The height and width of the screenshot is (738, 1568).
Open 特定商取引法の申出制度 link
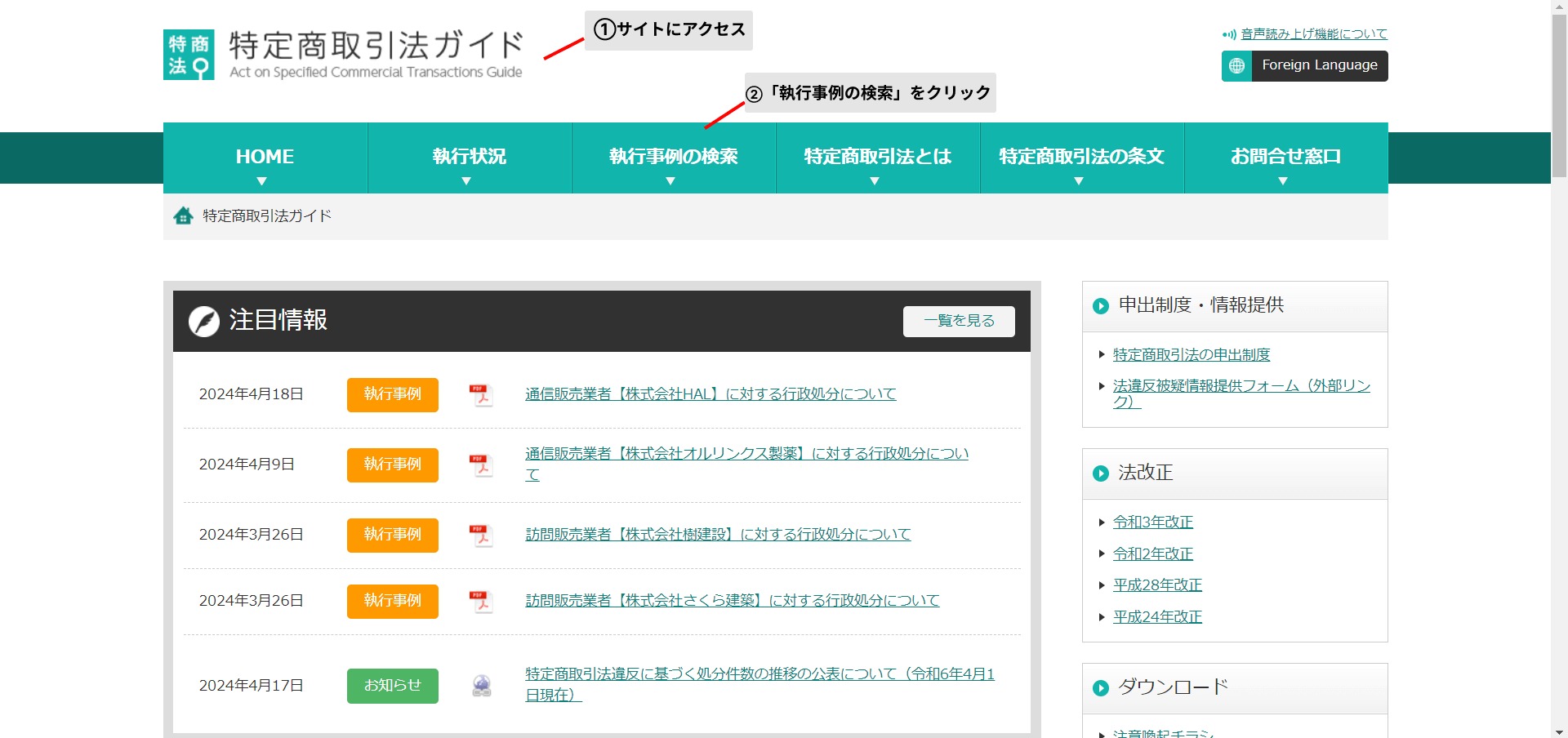pos(1192,355)
